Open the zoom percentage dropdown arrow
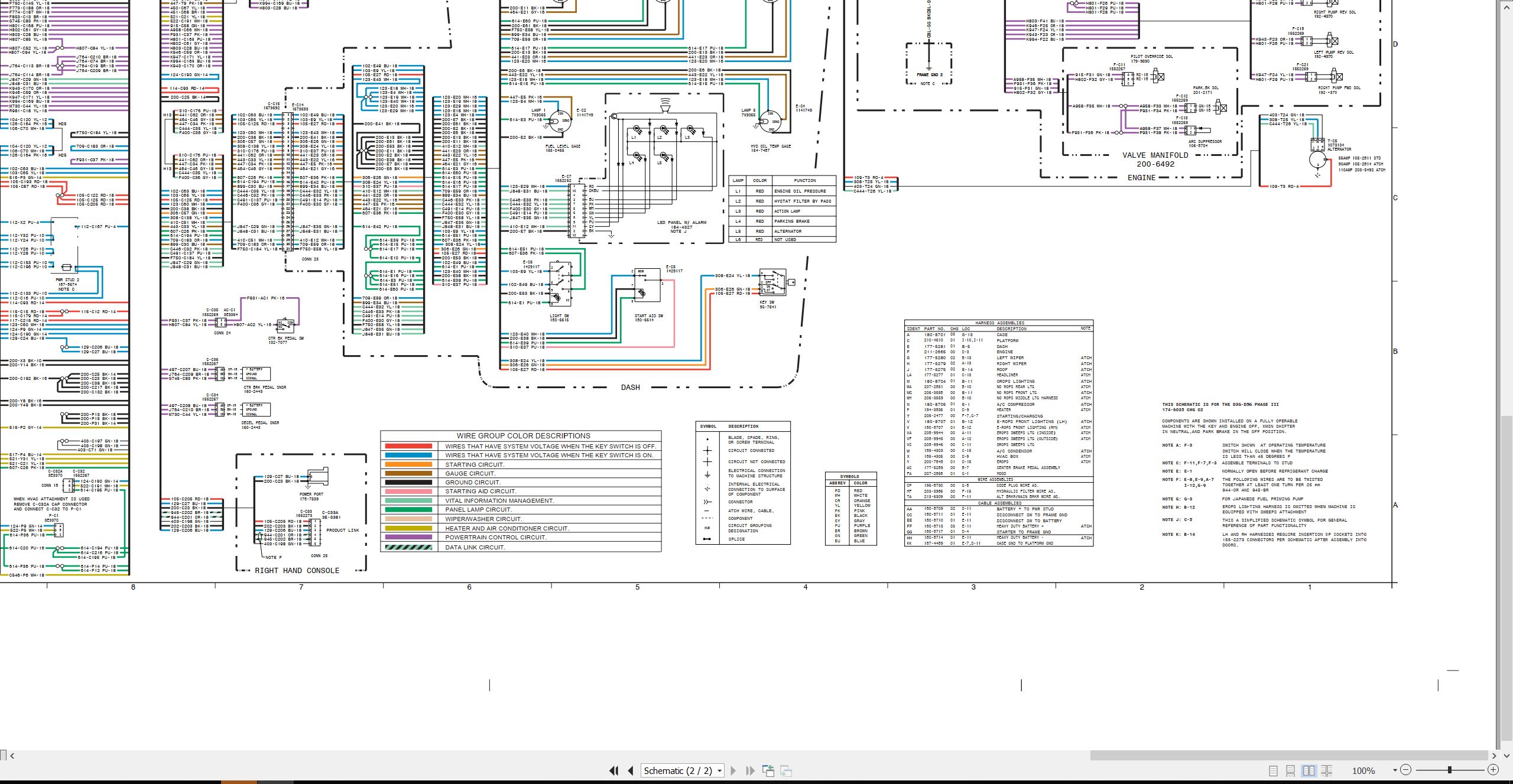The width and height of the screenshot is (1513, 784). pos(1395,770)
